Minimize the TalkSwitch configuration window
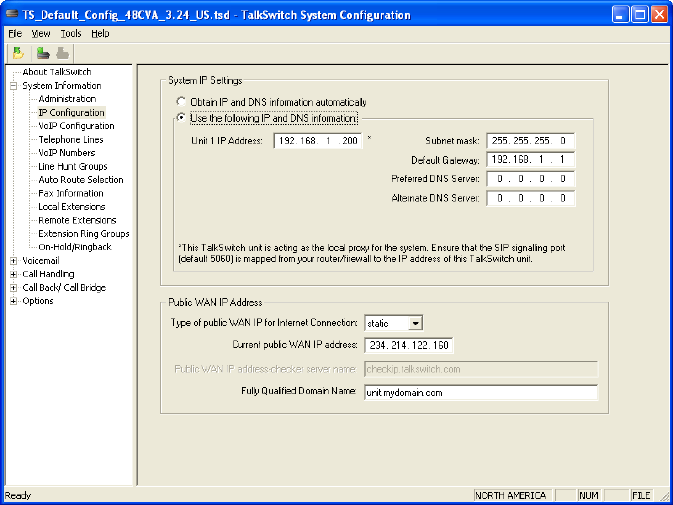 coord(619,15)
